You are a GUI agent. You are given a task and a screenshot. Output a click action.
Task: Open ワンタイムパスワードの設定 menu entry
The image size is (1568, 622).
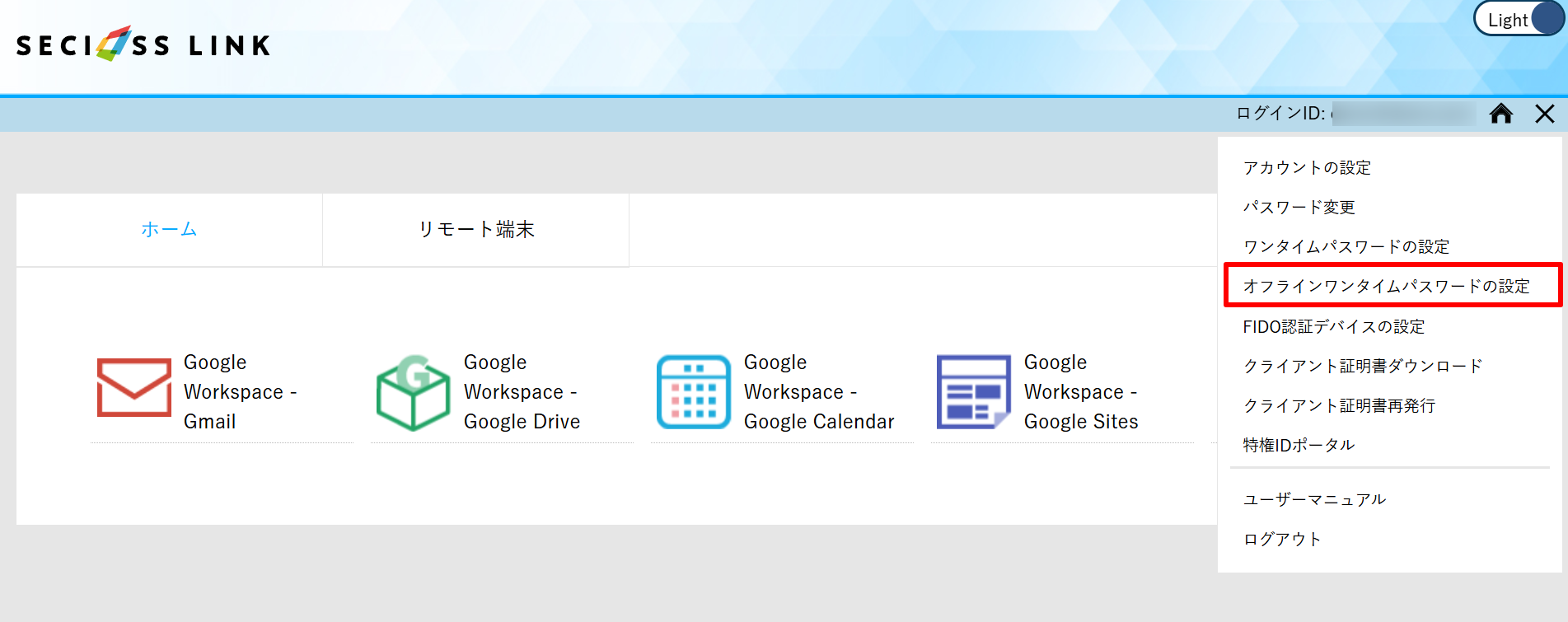1346,247
